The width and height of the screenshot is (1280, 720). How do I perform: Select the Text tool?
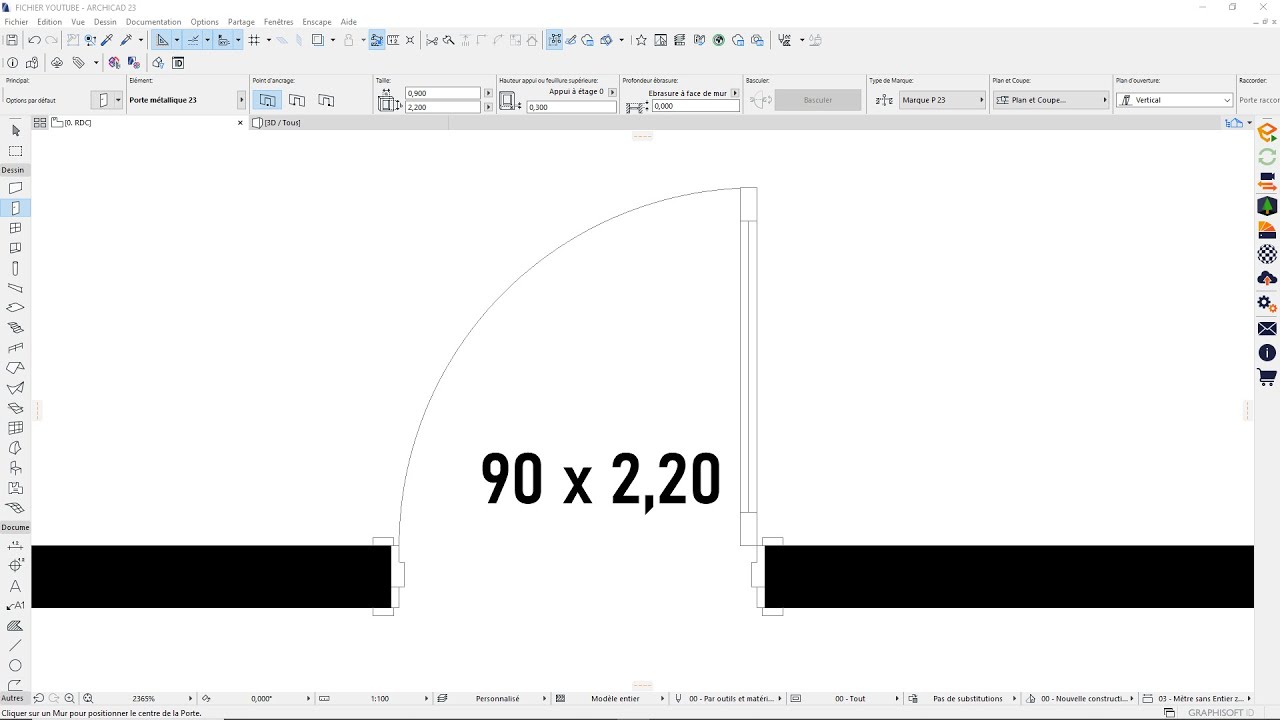point(15,586)
